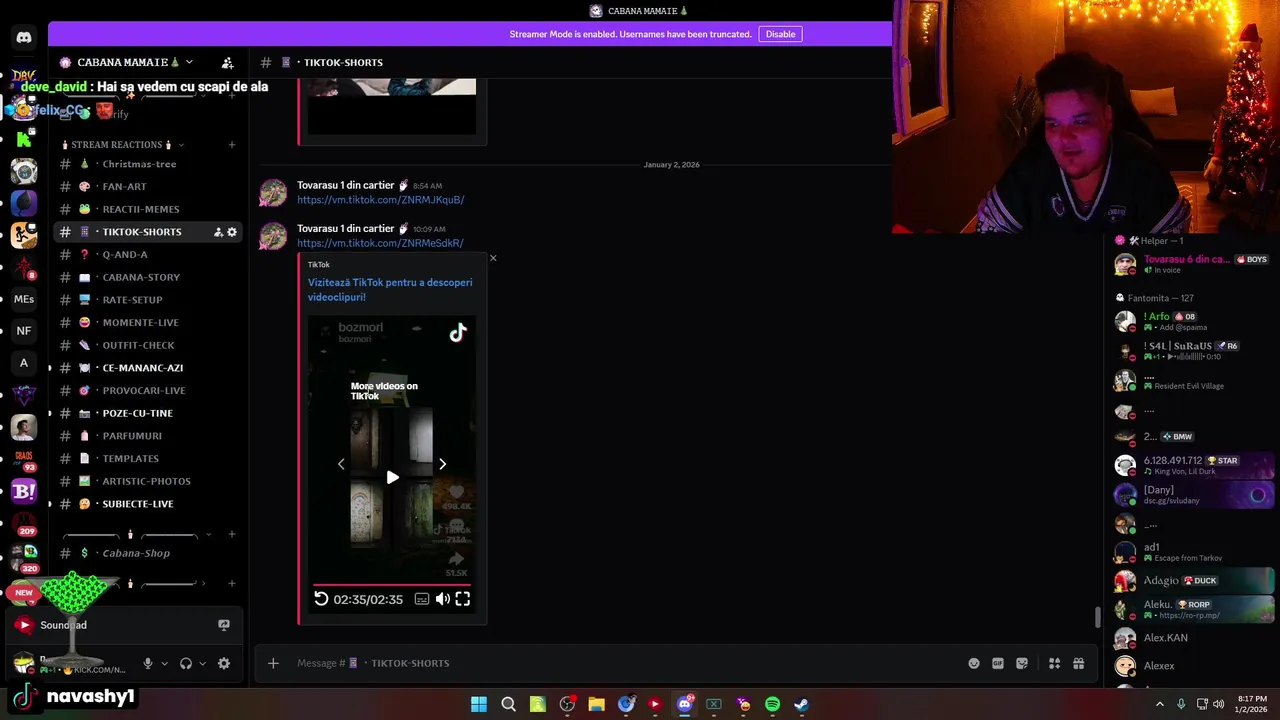Viewport: 1280px width, 720px height.
Task: Open OBS Studio from the taskbar
Action: click(567, 704)
